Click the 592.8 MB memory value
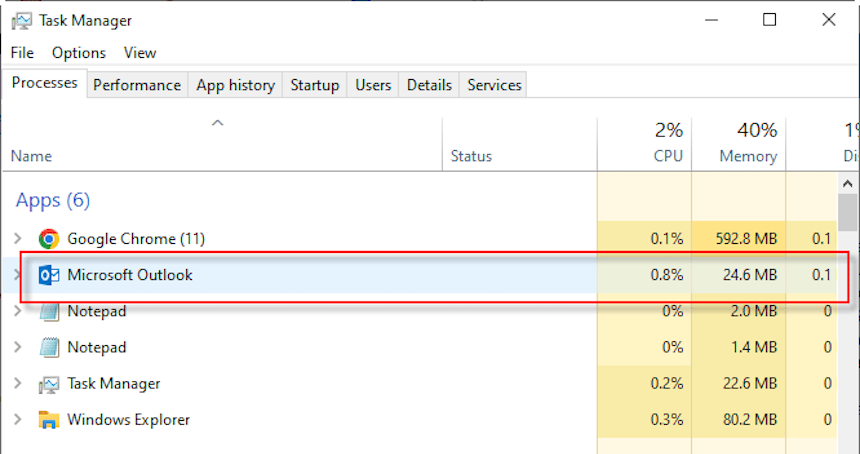Image resolution: width=860 pixels, height=454 pixels. [x=745, y=239]
